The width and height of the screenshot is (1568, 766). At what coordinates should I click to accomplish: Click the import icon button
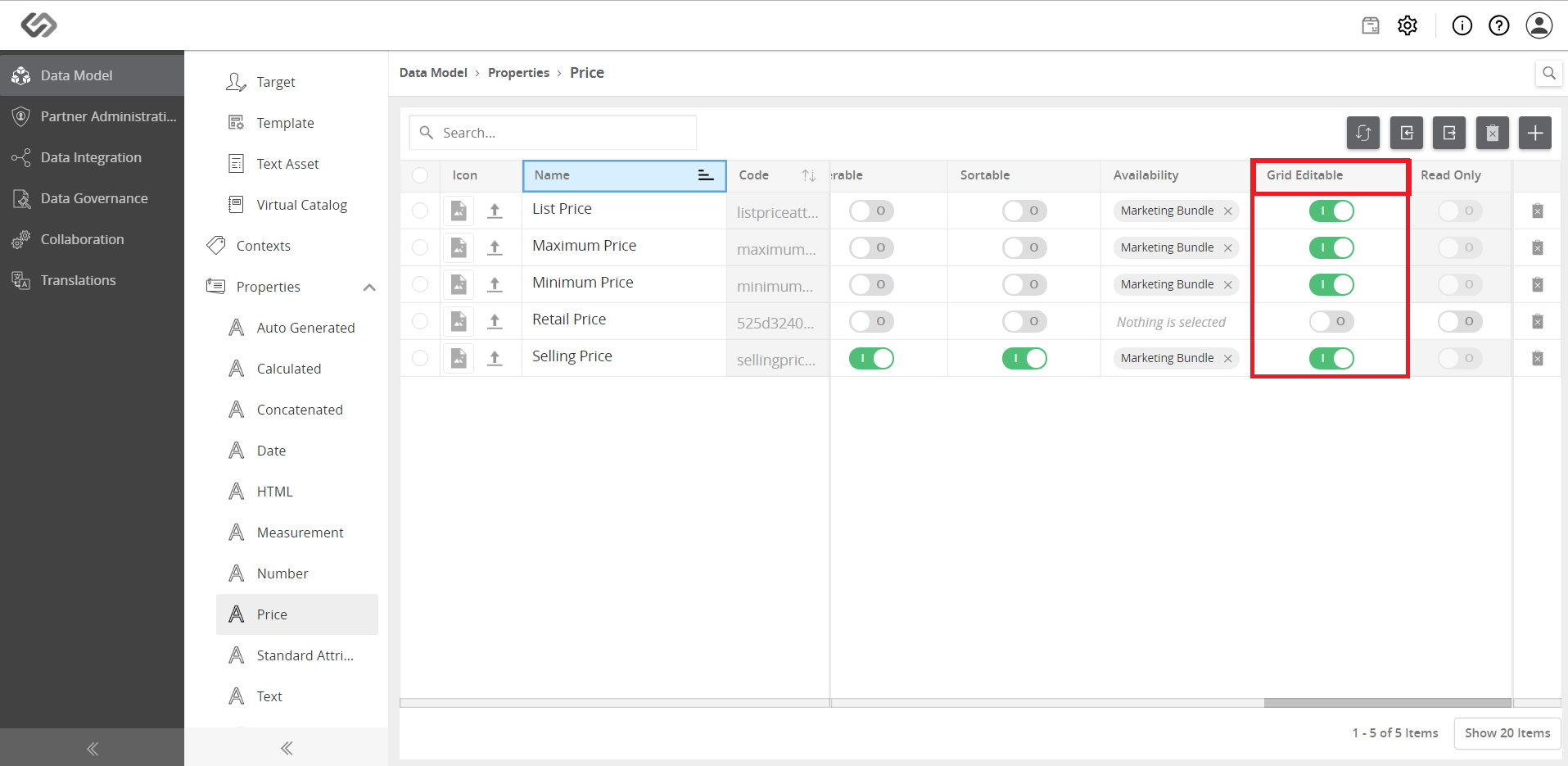click(x=1407, y=133)
